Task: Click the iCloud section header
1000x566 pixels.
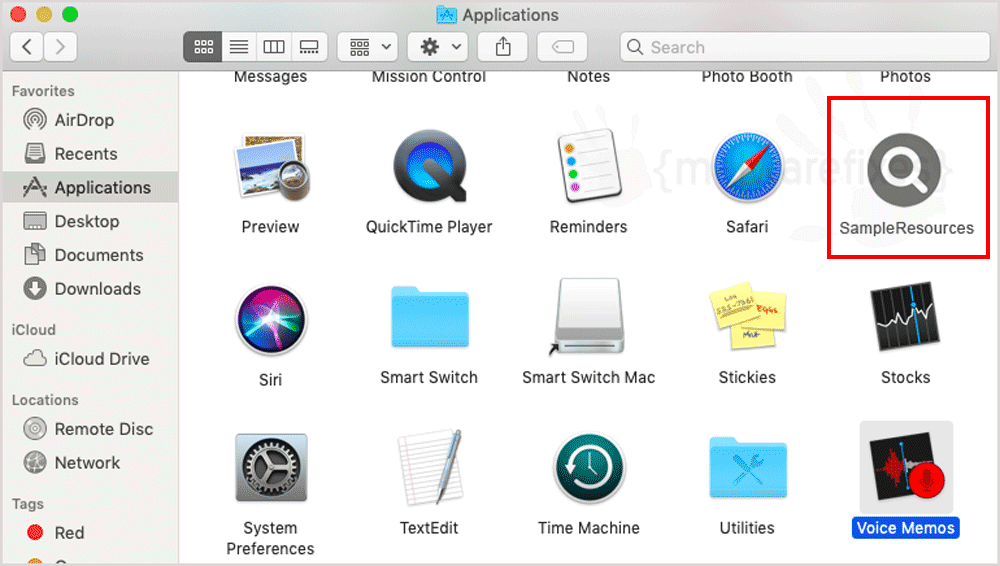Action: 33,330
